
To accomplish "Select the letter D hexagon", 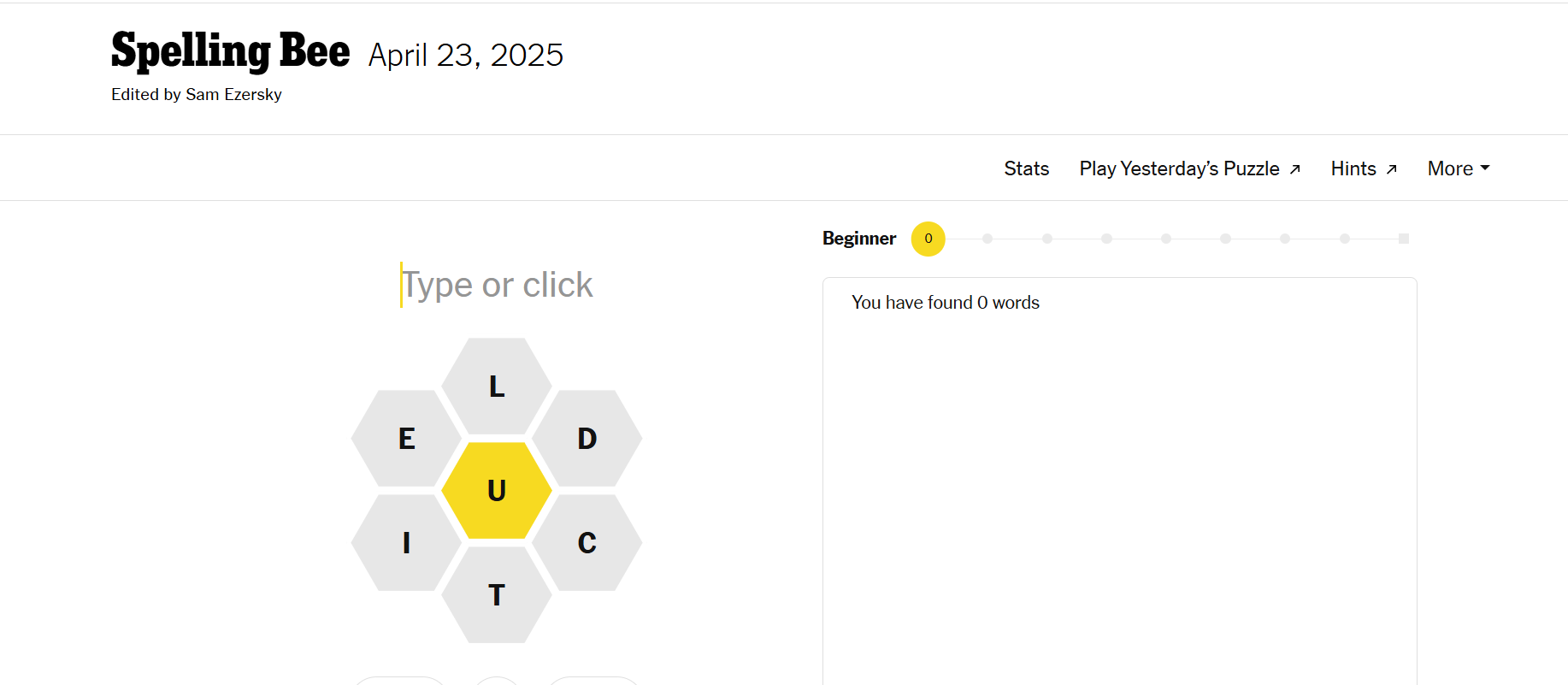I will click(586, 439).
